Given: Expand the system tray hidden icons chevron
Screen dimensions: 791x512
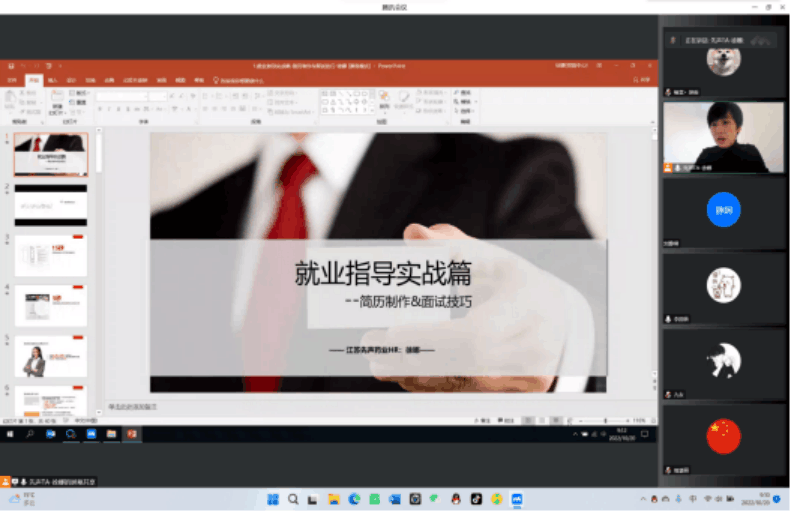Looking at the screenshot, I should (x=642, y=499).
